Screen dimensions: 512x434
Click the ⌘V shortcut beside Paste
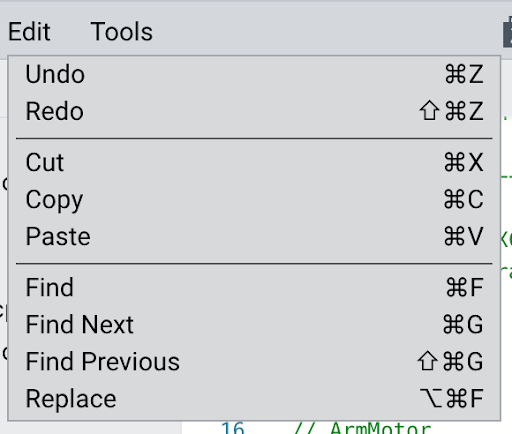(x=464, y=236)
